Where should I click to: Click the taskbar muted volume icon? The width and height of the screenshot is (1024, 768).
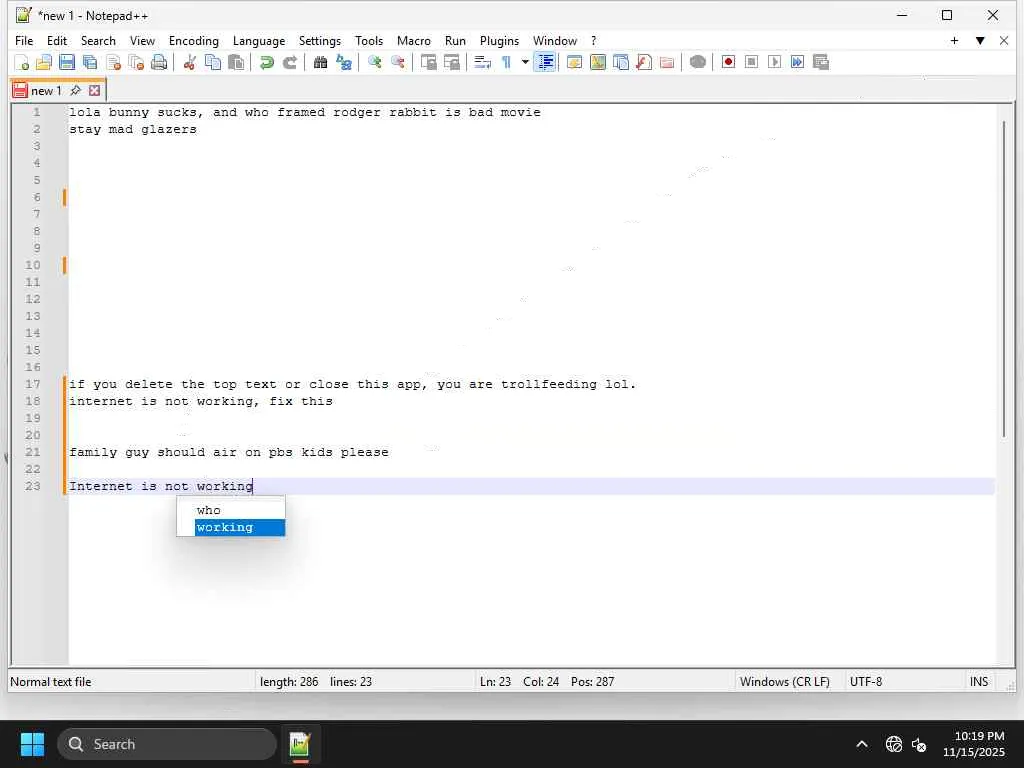point(919,744)
